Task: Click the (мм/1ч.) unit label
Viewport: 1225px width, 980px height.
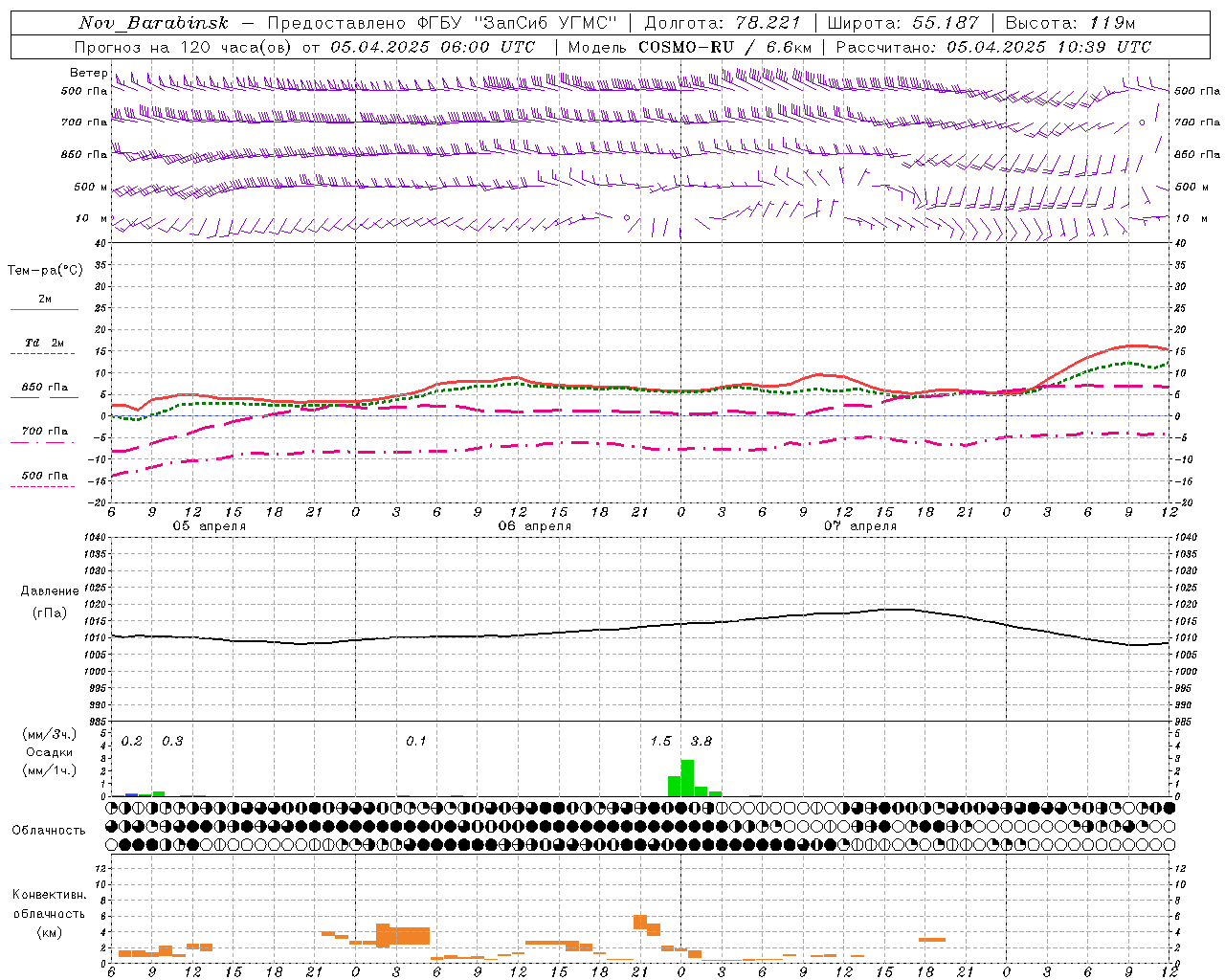Action: point(49,770)
